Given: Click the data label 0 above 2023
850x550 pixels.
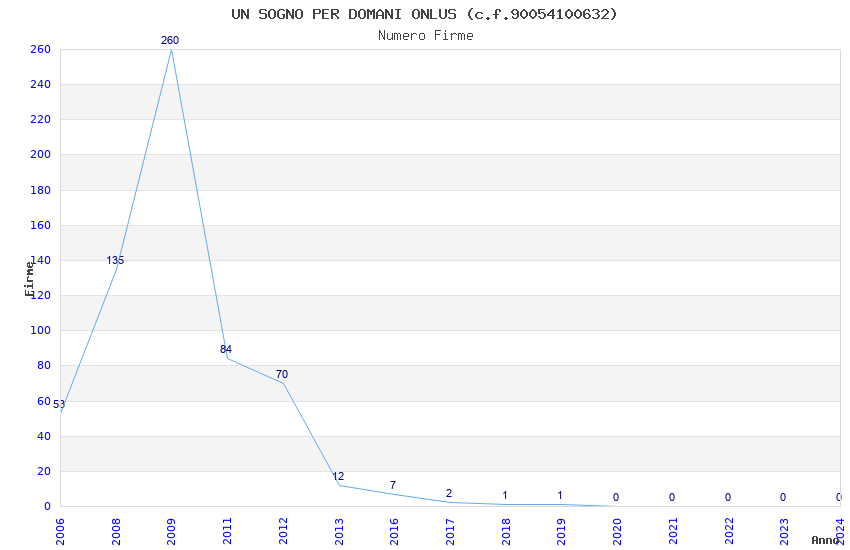Looking at the screenshot, I should coord(783,497).
